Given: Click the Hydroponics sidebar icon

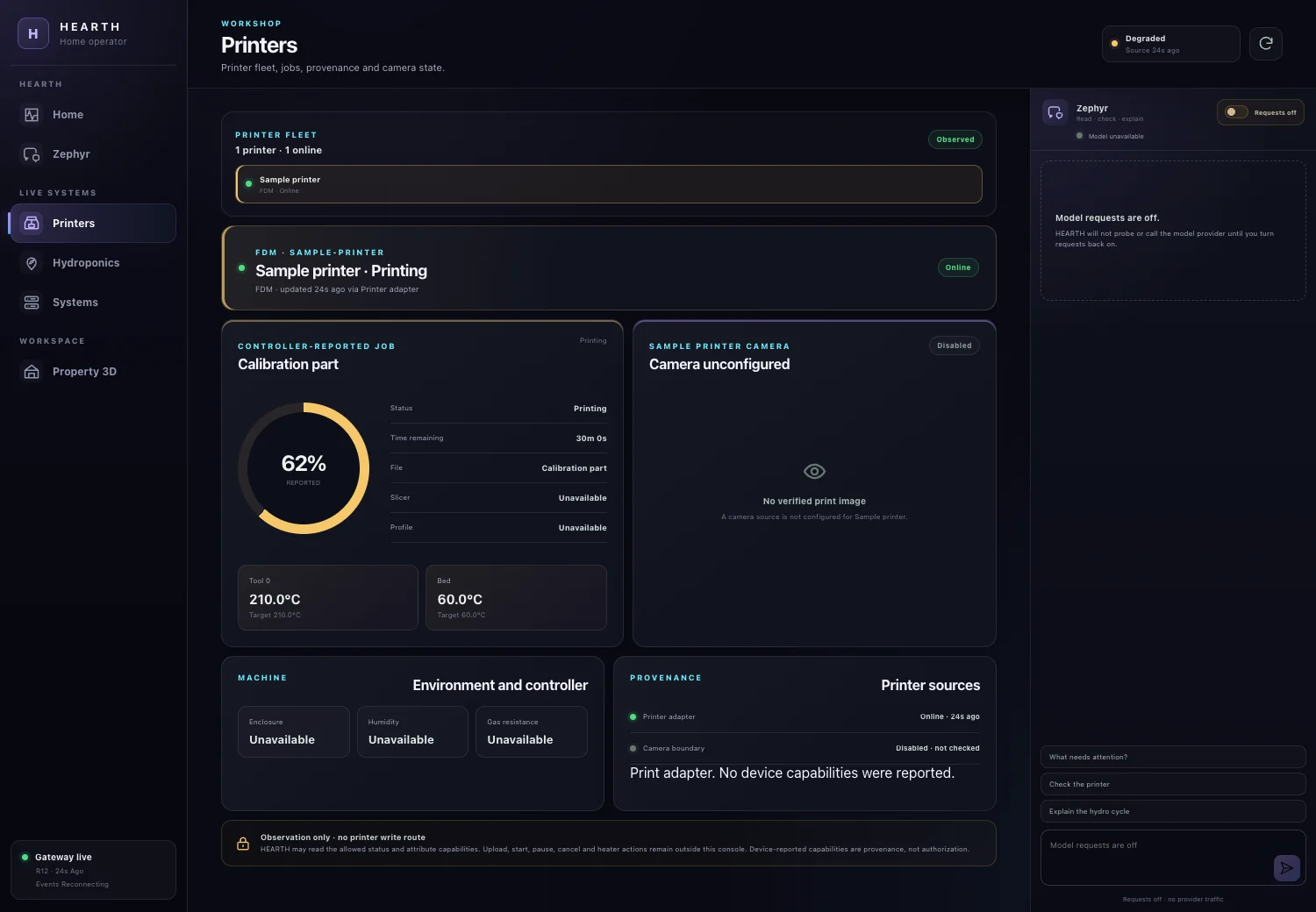Looking at the screenshot, I should pyautogui.click(x=32, y=263).
